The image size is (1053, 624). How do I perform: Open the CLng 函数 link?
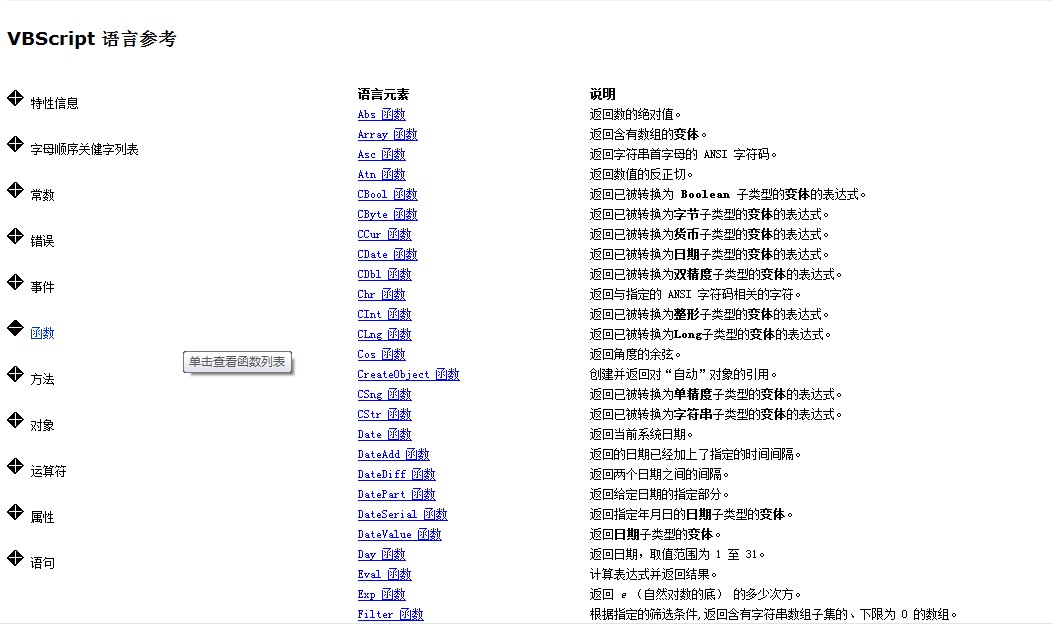[x=384, y=335]
